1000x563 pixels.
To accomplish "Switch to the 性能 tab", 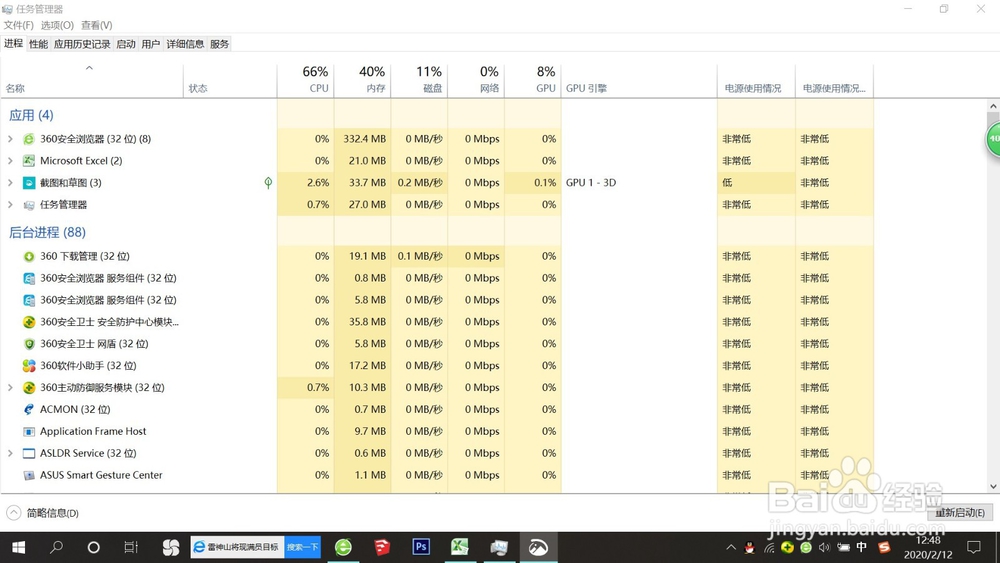I will 38,44.
